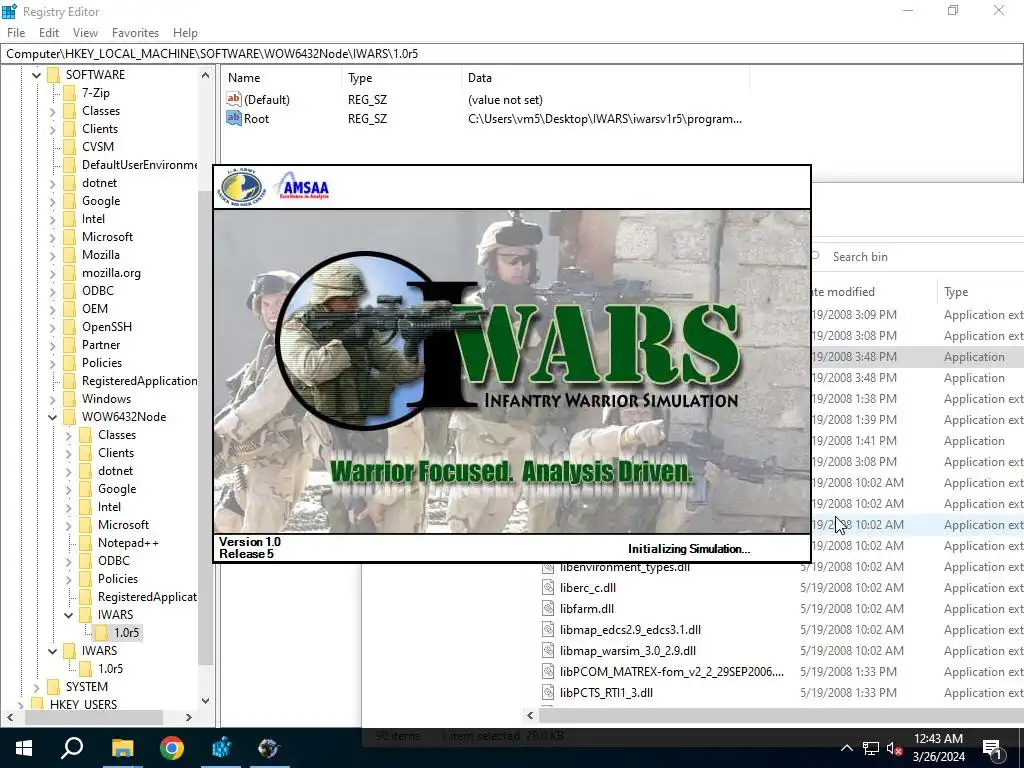Screen dimensions: 1024x768
Task: Select the Partner key folder icon
Action: (x=69, y=345)
